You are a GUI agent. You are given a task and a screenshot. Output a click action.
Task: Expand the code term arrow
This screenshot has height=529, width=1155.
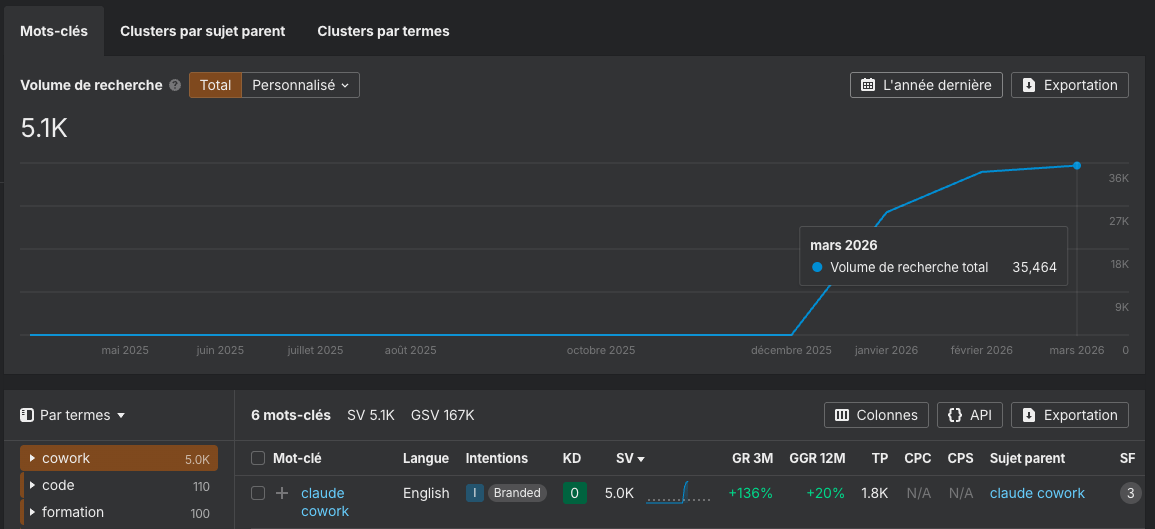[x=32, y=486]
